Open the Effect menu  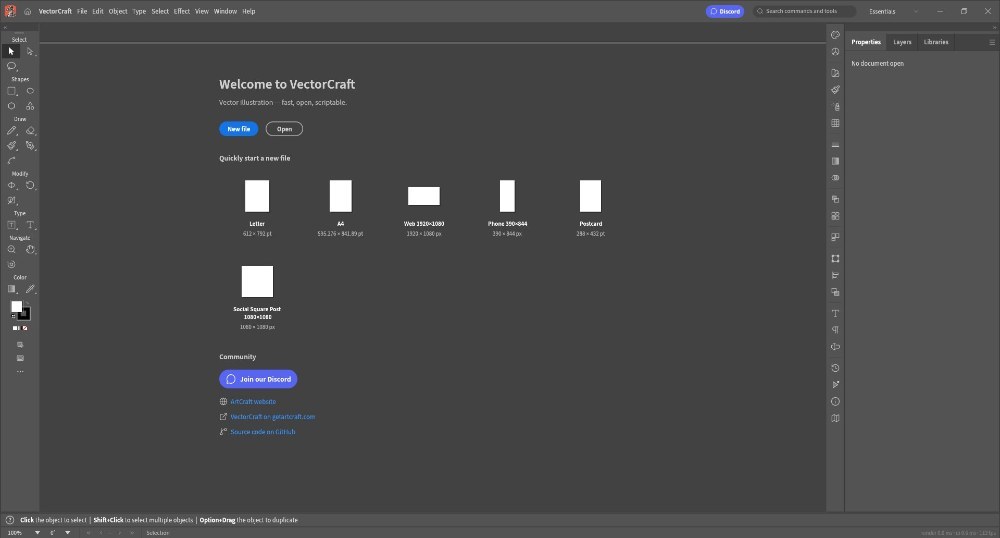tap(182, 11)
